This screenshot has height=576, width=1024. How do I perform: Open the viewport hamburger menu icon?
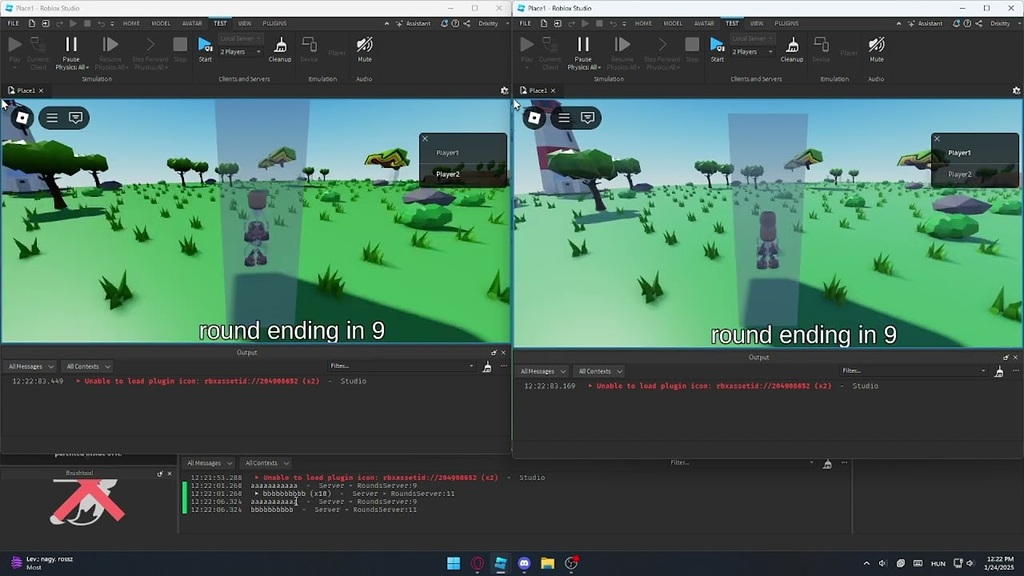pyautogui.click(x=50, y=117)
